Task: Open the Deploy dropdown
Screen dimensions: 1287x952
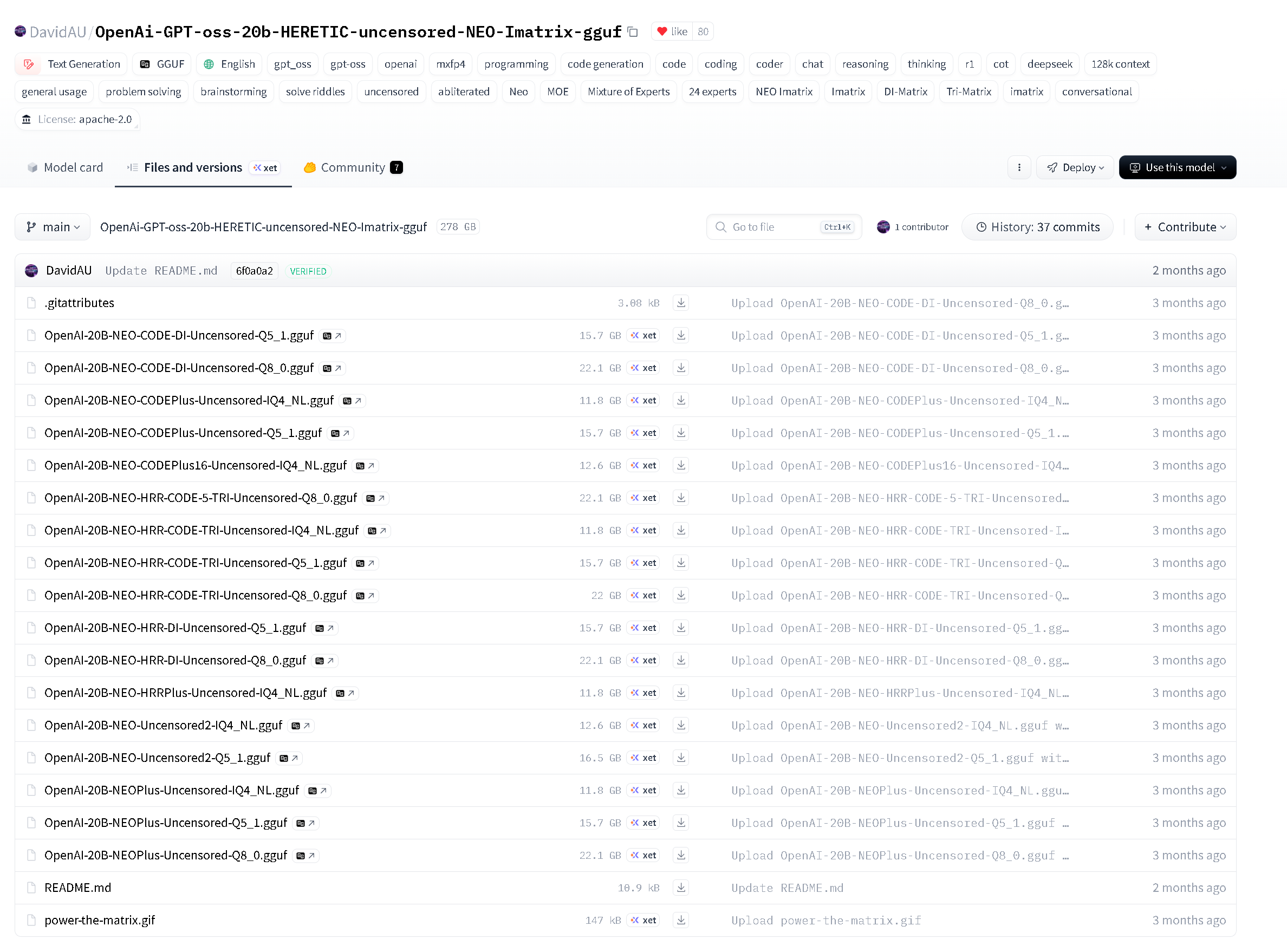Action: [1075, 168]
